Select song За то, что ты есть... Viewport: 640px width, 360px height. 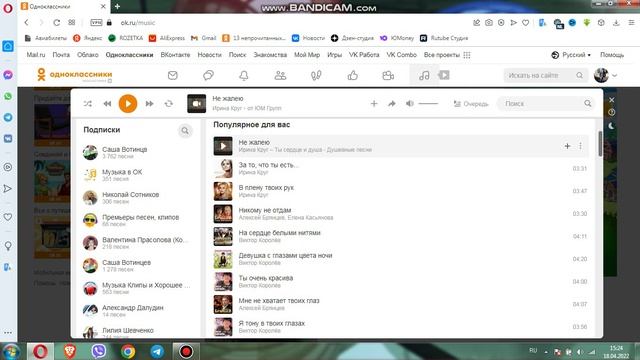click(268, 165)
